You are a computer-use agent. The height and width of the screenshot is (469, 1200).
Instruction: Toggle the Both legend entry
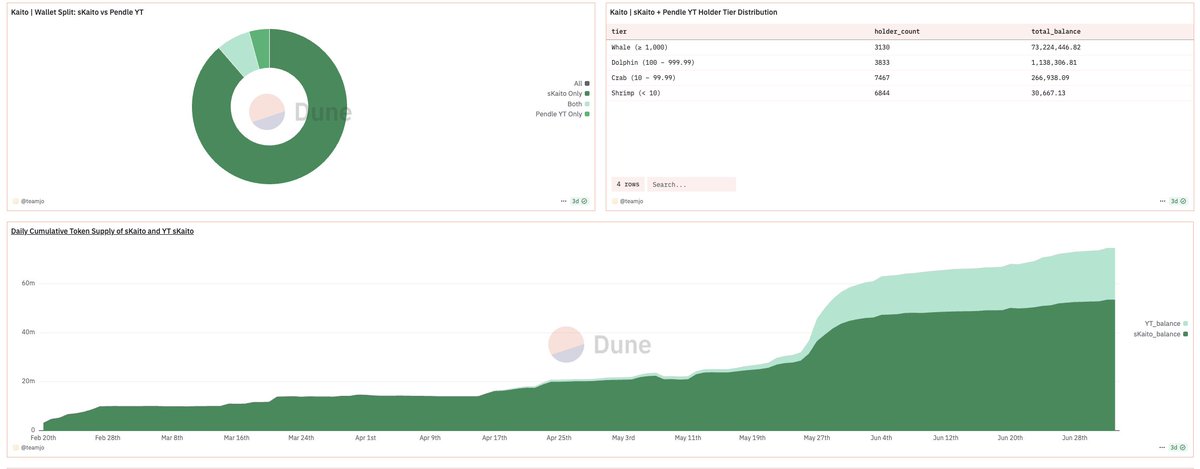coord(579,103)
